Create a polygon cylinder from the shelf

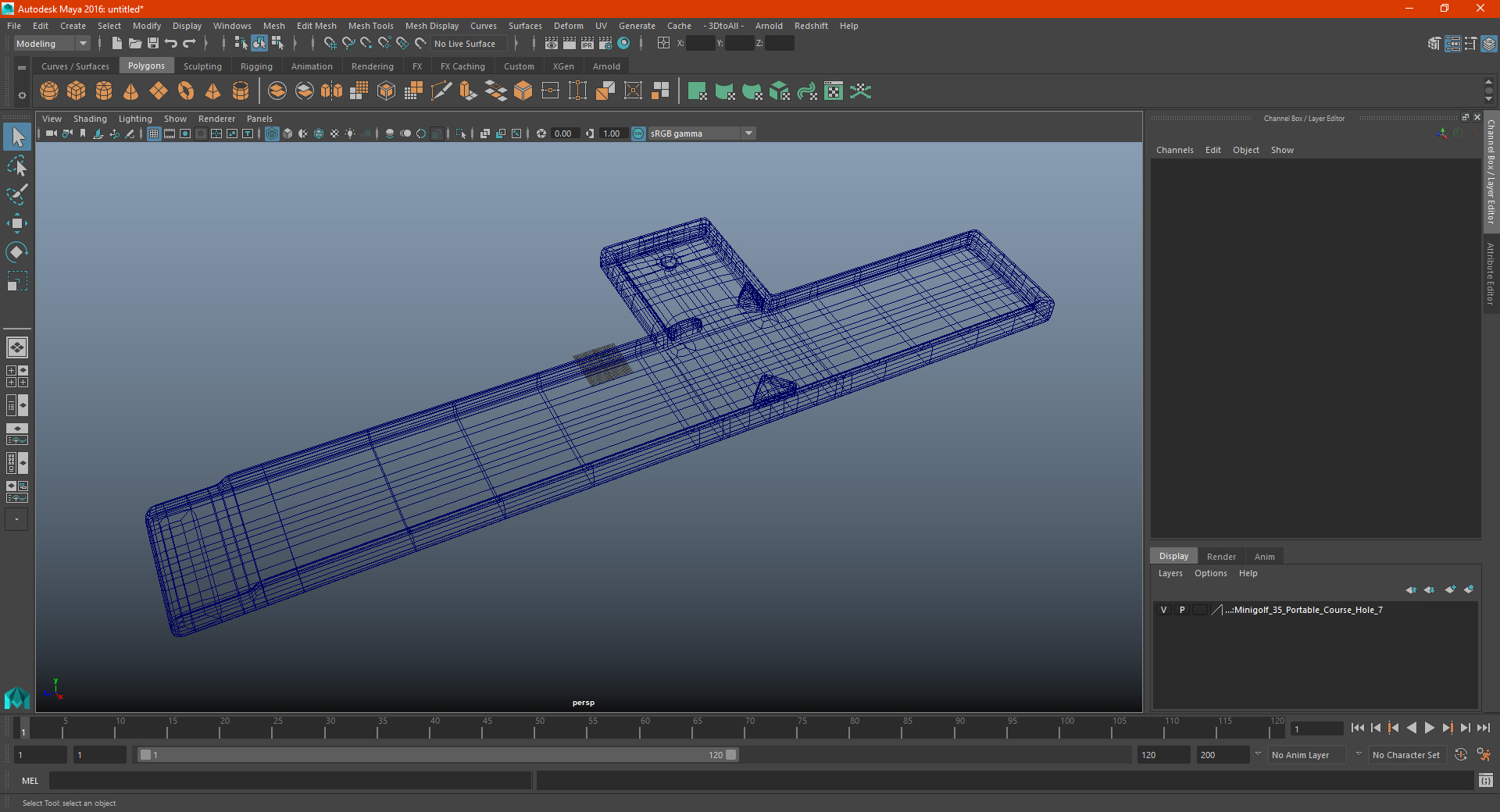coord(104,91)
